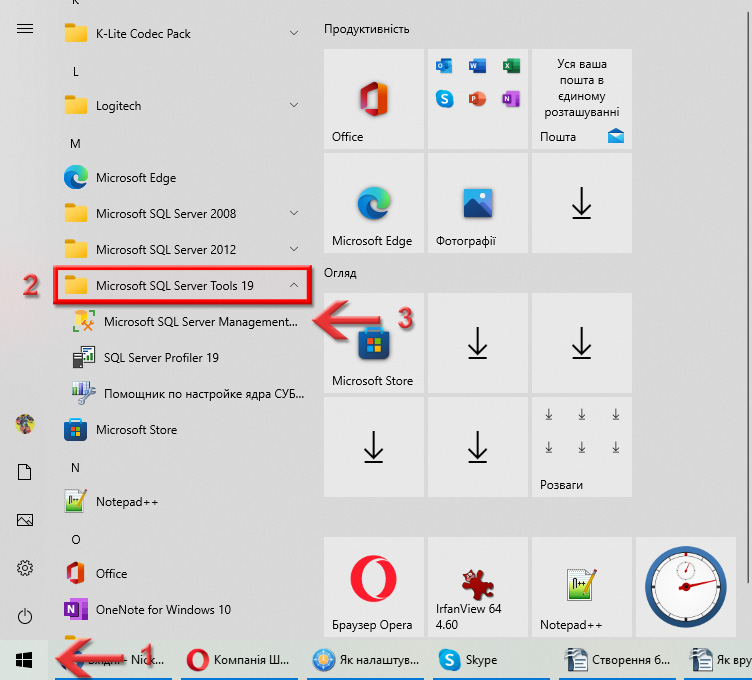This screenshot has width=752, height=680.
Task: Click the hamburger menu at top left
Action: [25, 29]
